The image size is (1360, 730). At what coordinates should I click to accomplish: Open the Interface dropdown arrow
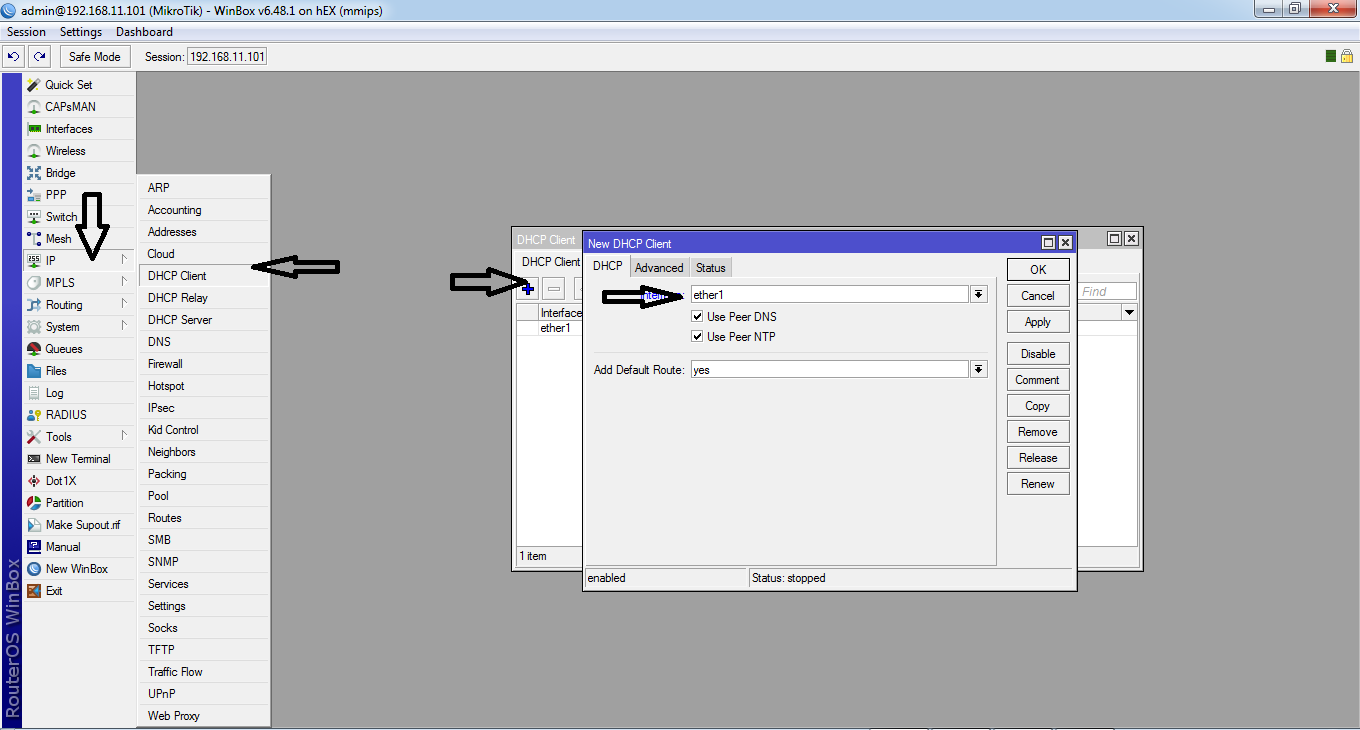point(979,294)
